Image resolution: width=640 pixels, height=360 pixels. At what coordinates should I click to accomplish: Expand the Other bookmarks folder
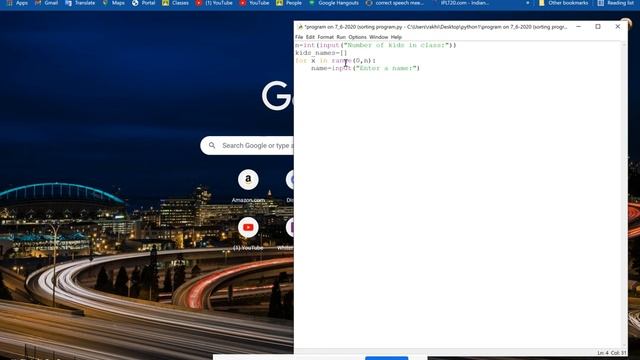564,3
